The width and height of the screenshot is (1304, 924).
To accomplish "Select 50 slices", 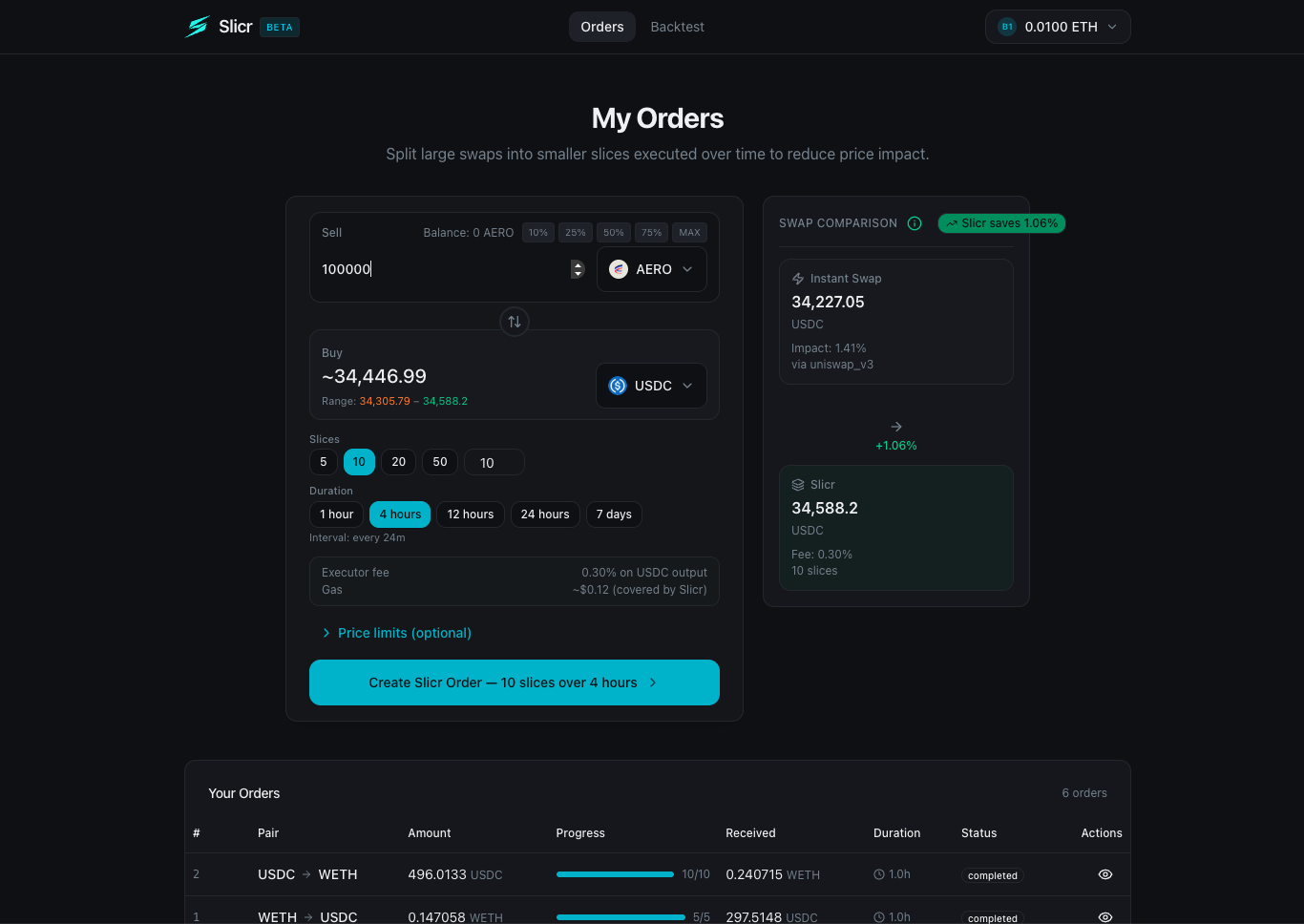I will tap(440, 462).
